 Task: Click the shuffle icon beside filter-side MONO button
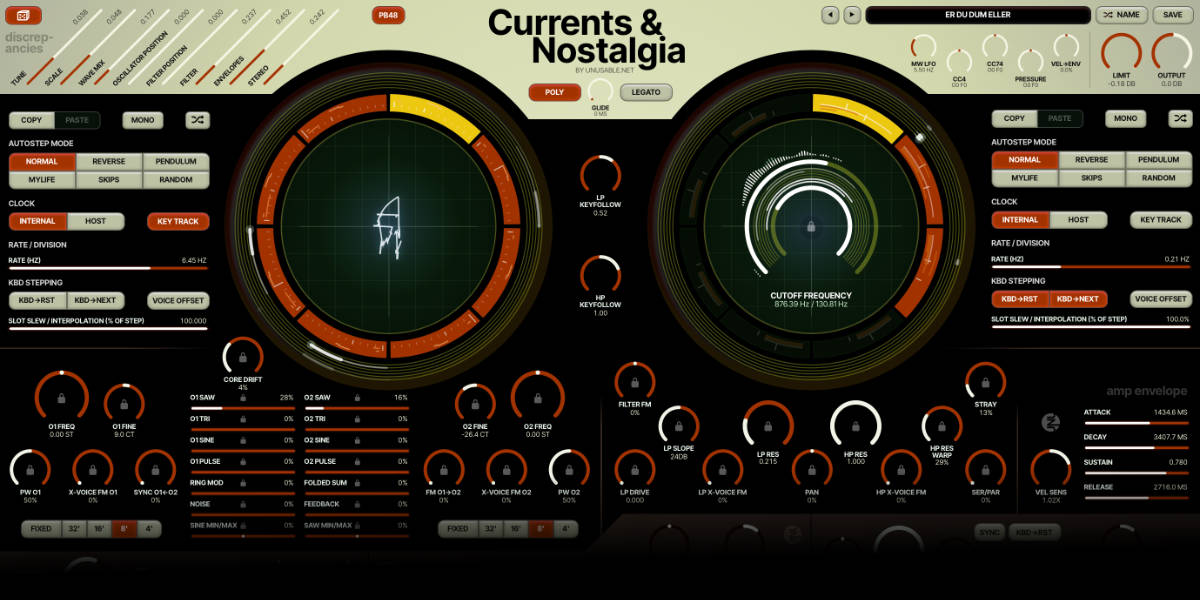(1180, 118)
